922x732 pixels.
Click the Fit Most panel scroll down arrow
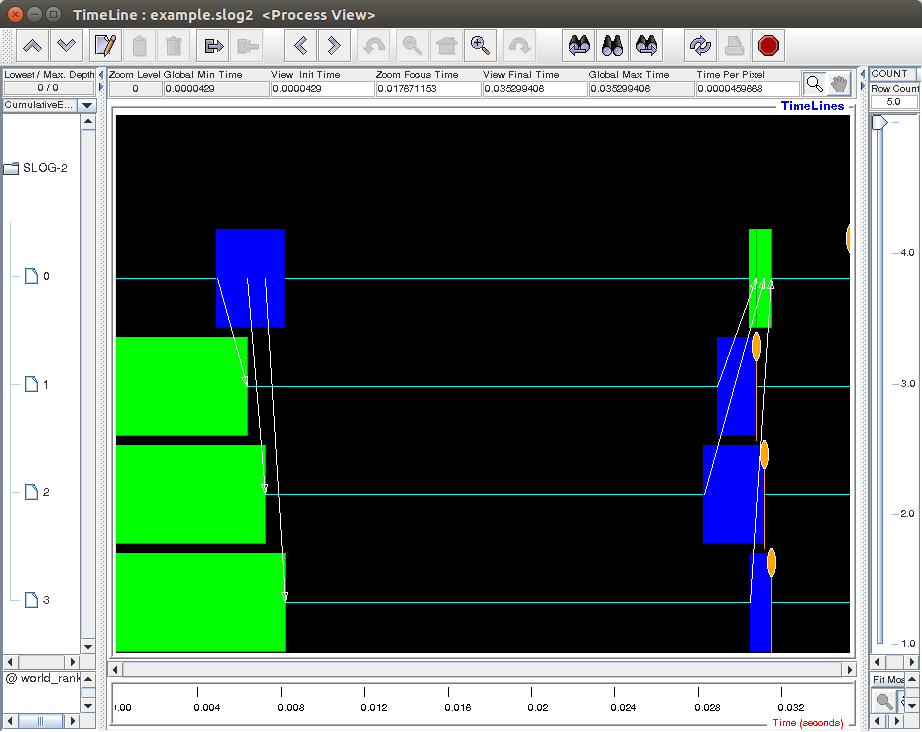[x=912, y=706]
